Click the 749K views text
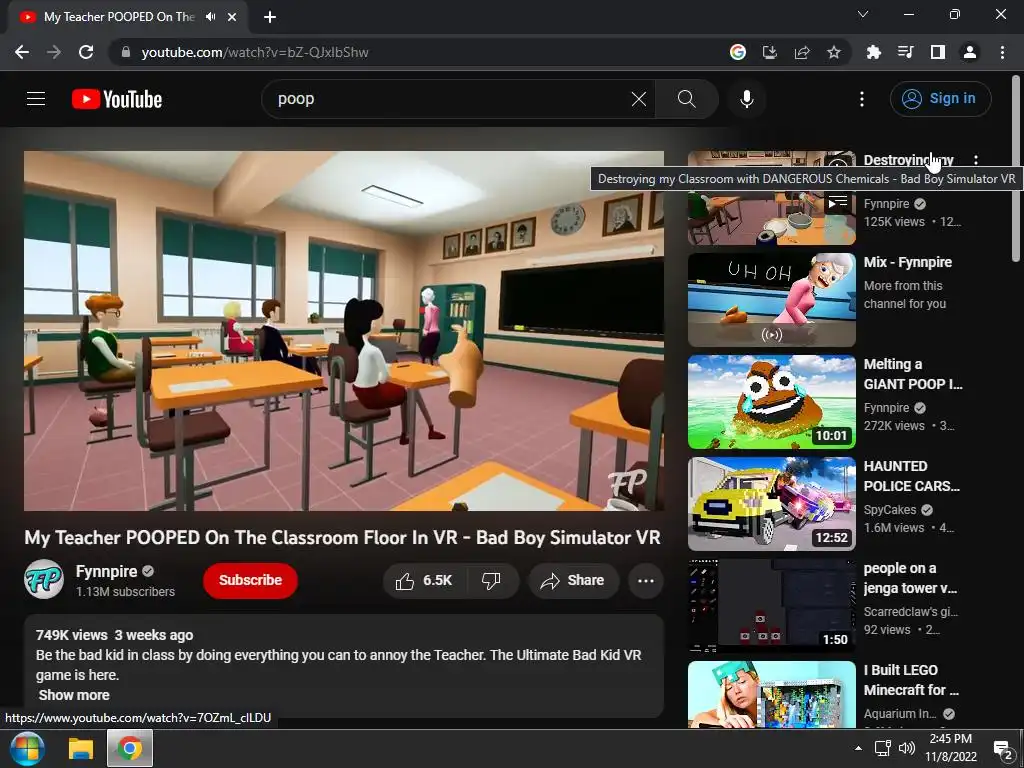The width and height of the screenshot is (1024, 768). (x=71, y=635)
